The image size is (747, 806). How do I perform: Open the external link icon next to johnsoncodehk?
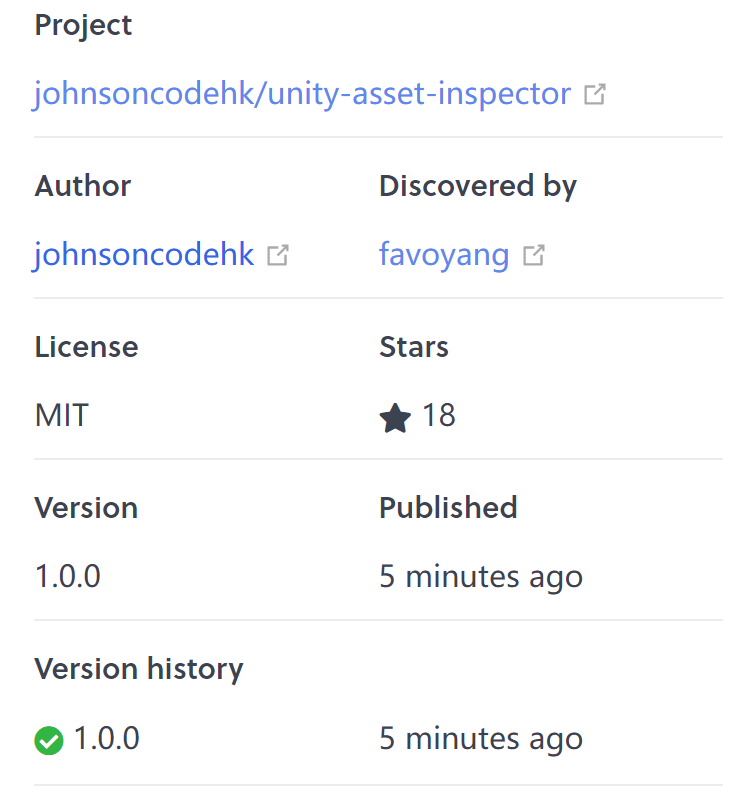tap(276, 255)
